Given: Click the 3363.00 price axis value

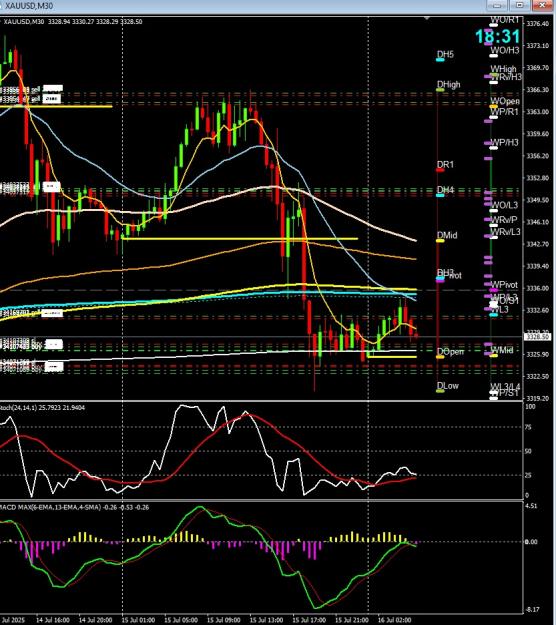Looking at the screenshot, I should (x=537, y=112).
